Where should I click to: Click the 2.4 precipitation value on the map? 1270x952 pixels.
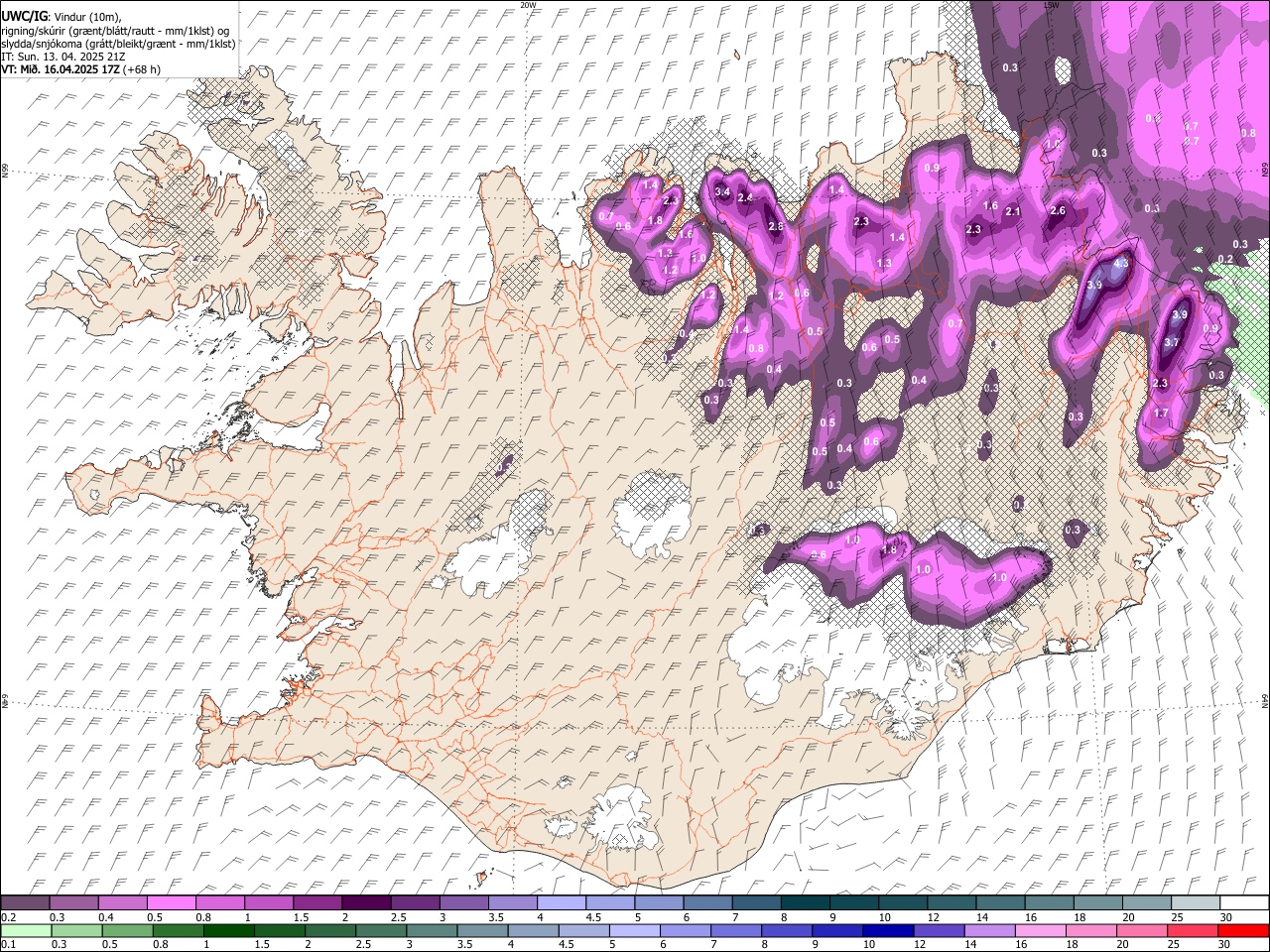(x=746, y=198)
